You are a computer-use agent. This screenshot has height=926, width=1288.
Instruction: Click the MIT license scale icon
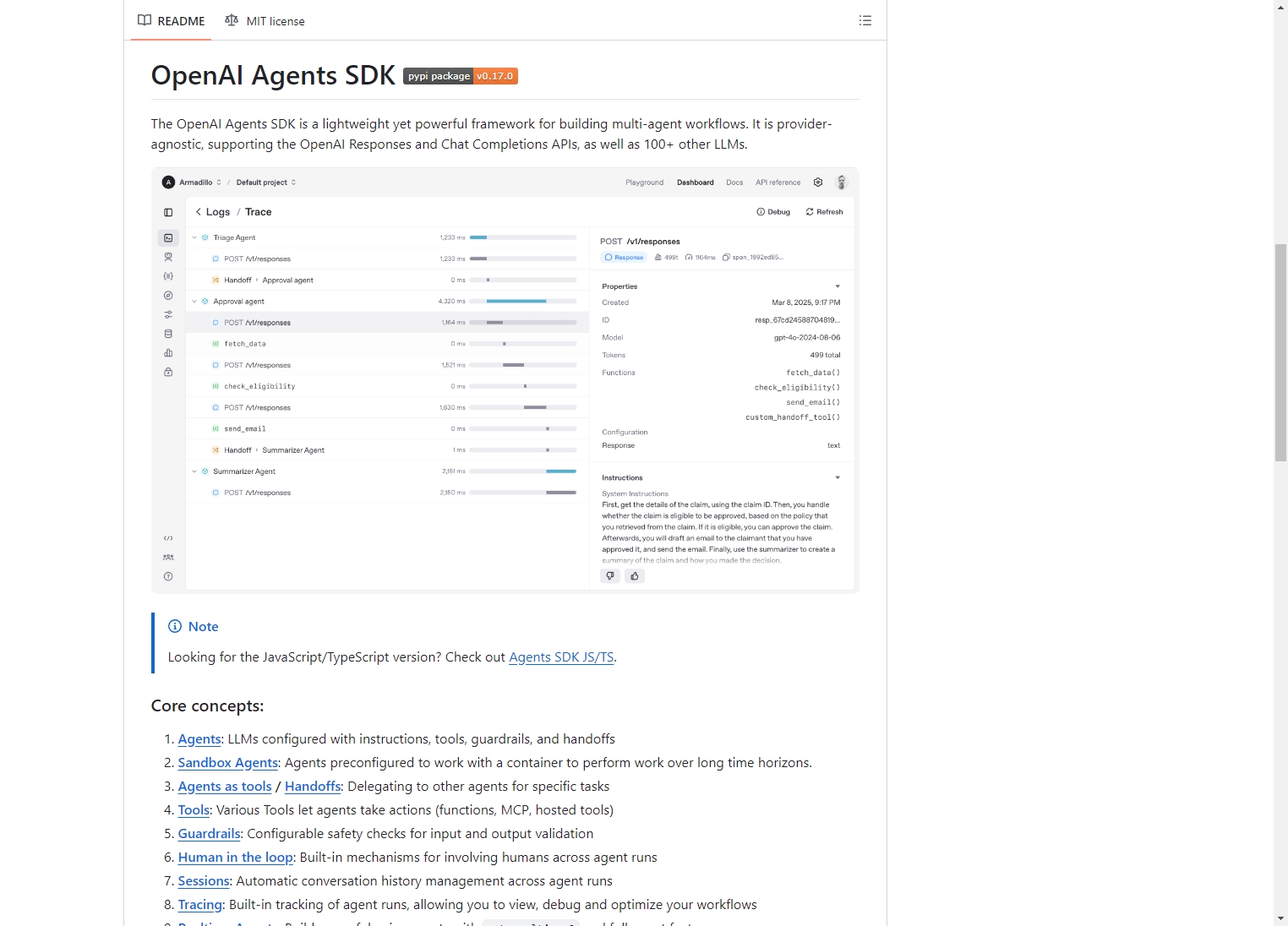232,20
